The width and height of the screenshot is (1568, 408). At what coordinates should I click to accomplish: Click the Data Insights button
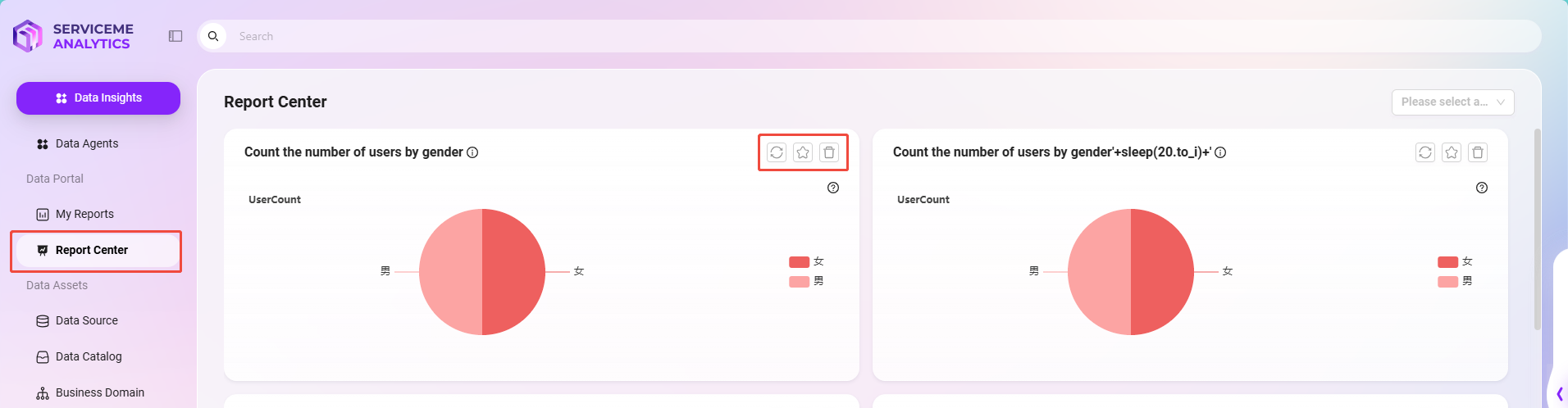pos(98,98)
